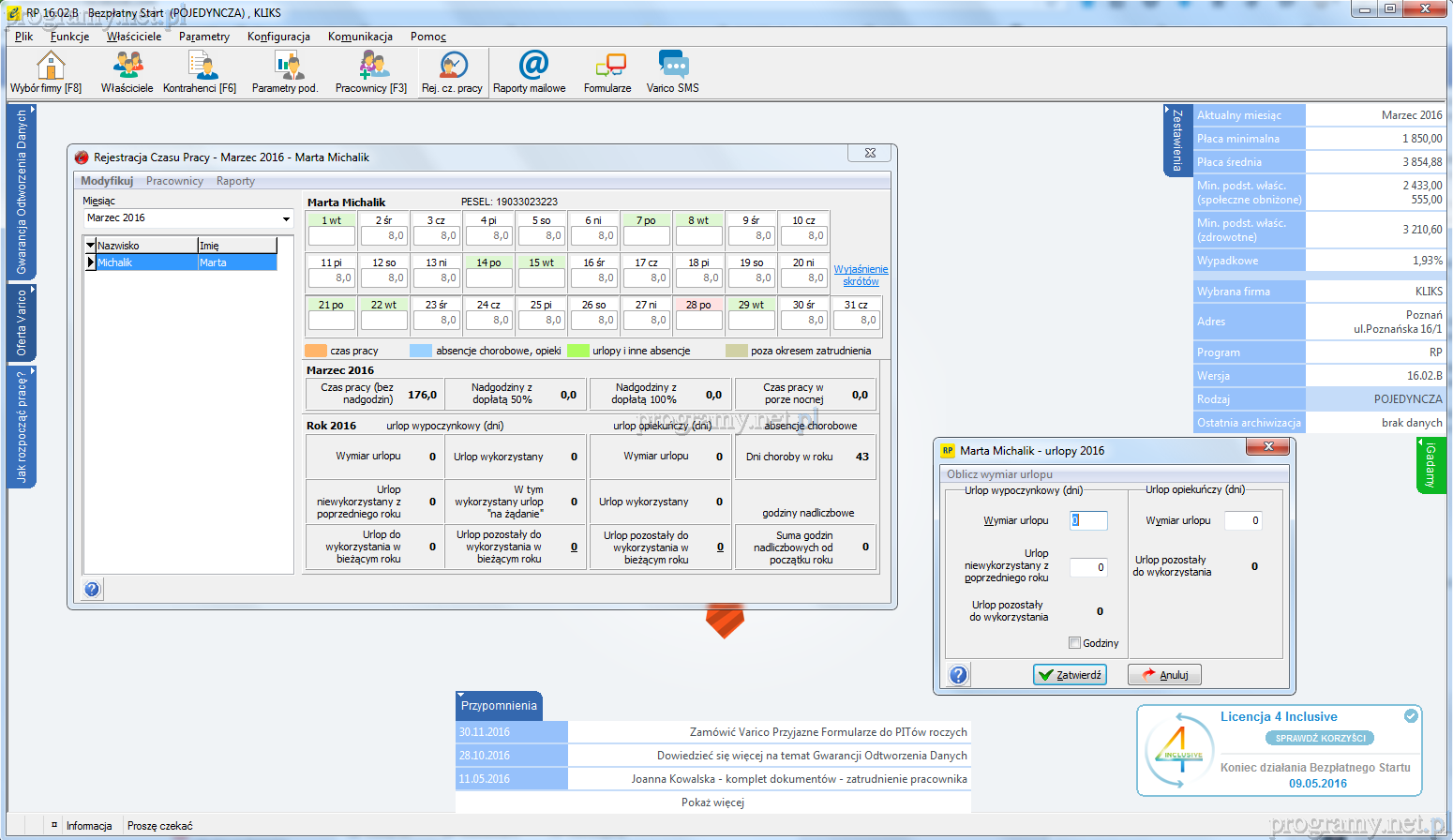The height and width of the screenshot is (840, 1453).
Task: Open Kontrahenci toolbar icon
Action: [x=200, y=66]
